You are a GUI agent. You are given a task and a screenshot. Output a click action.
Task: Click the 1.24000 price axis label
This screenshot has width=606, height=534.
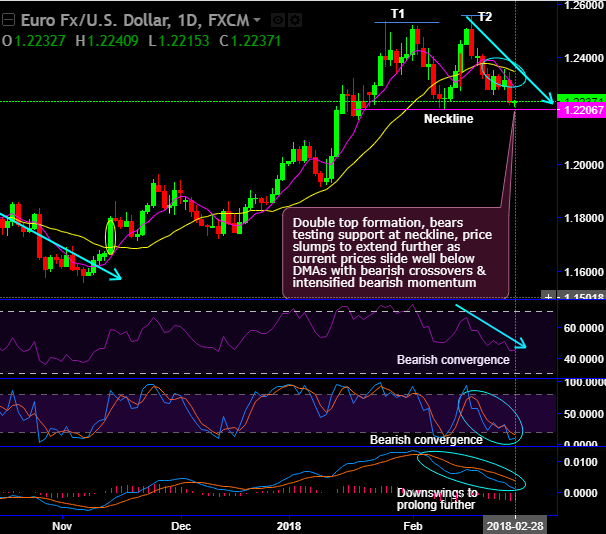pos(584,58)
